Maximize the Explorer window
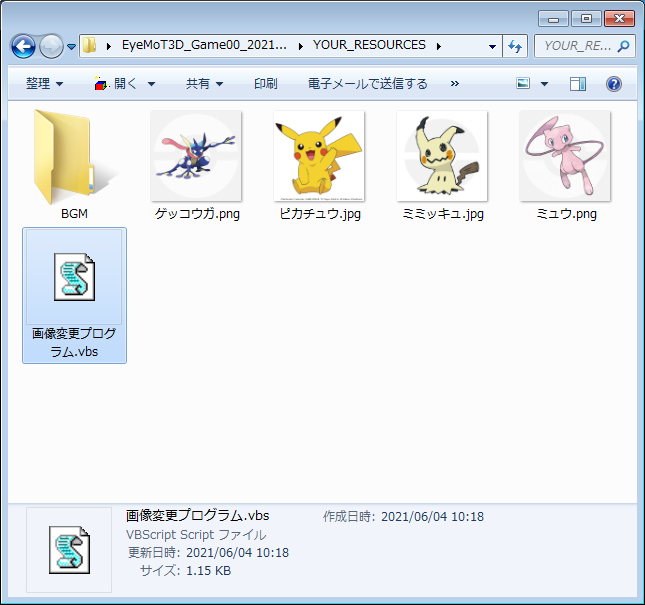The height and width of the screenshot is (605, 645). pos(586,19)
